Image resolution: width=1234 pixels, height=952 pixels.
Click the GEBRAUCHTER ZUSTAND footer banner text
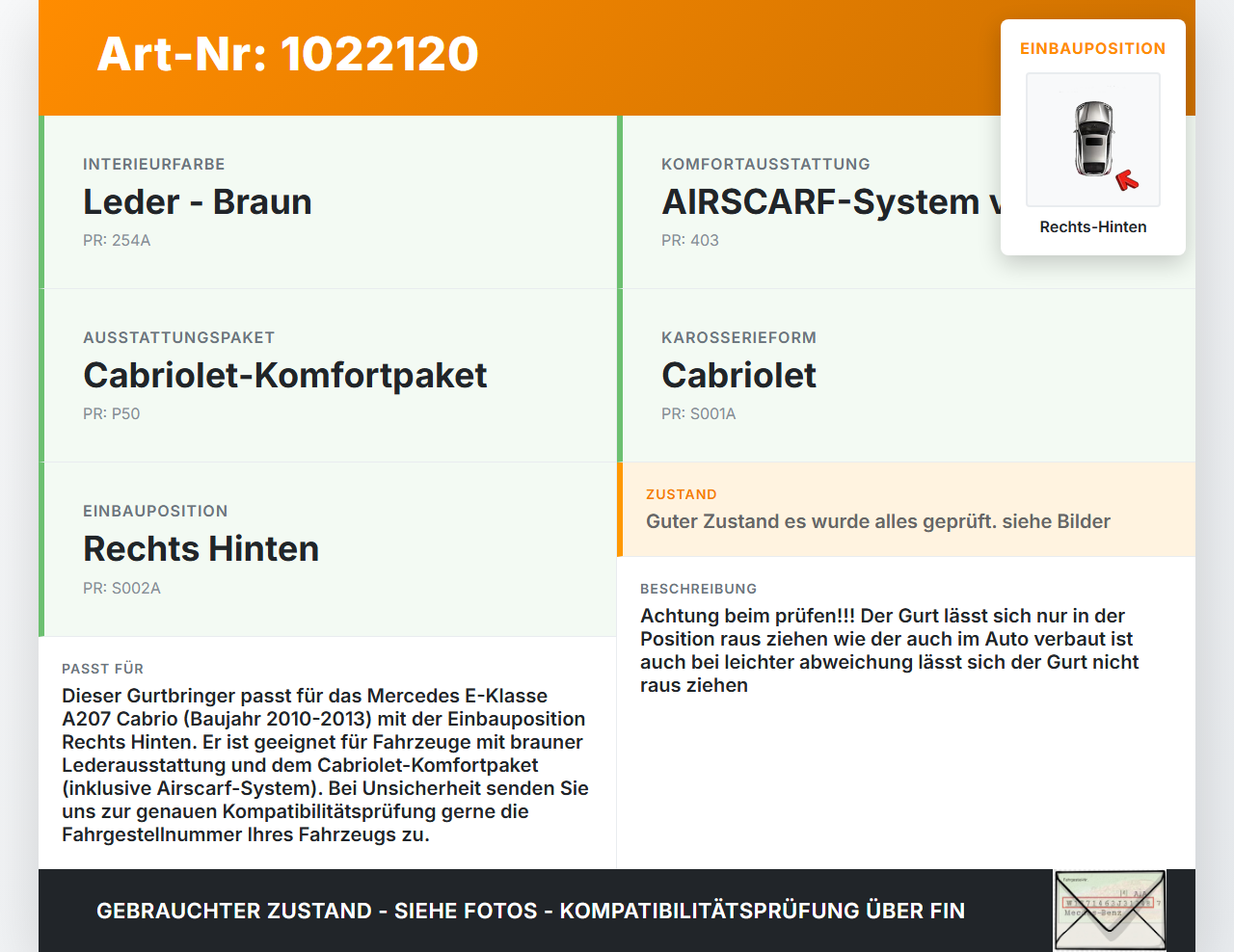pyautogui.click(x=530, y=911)
